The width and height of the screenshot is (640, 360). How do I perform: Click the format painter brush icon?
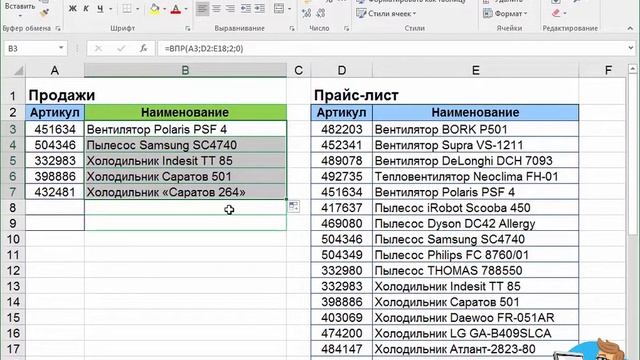pos(44,12)
